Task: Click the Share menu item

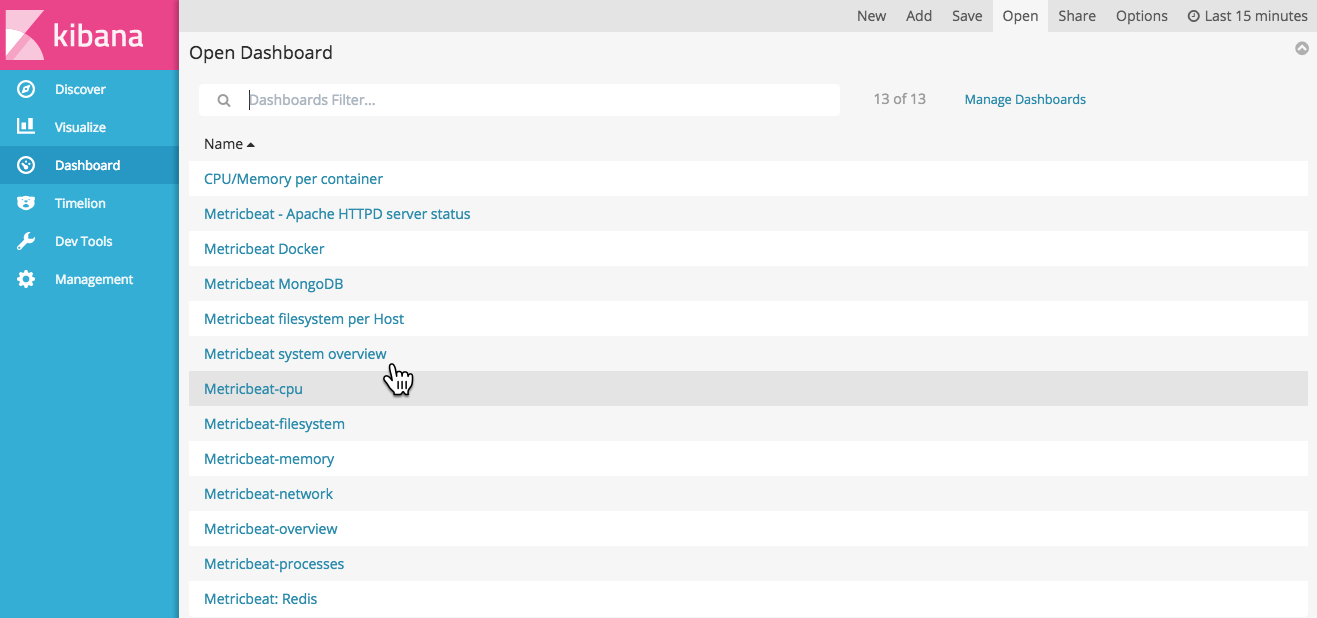Action: click(x=1077, y=16)
